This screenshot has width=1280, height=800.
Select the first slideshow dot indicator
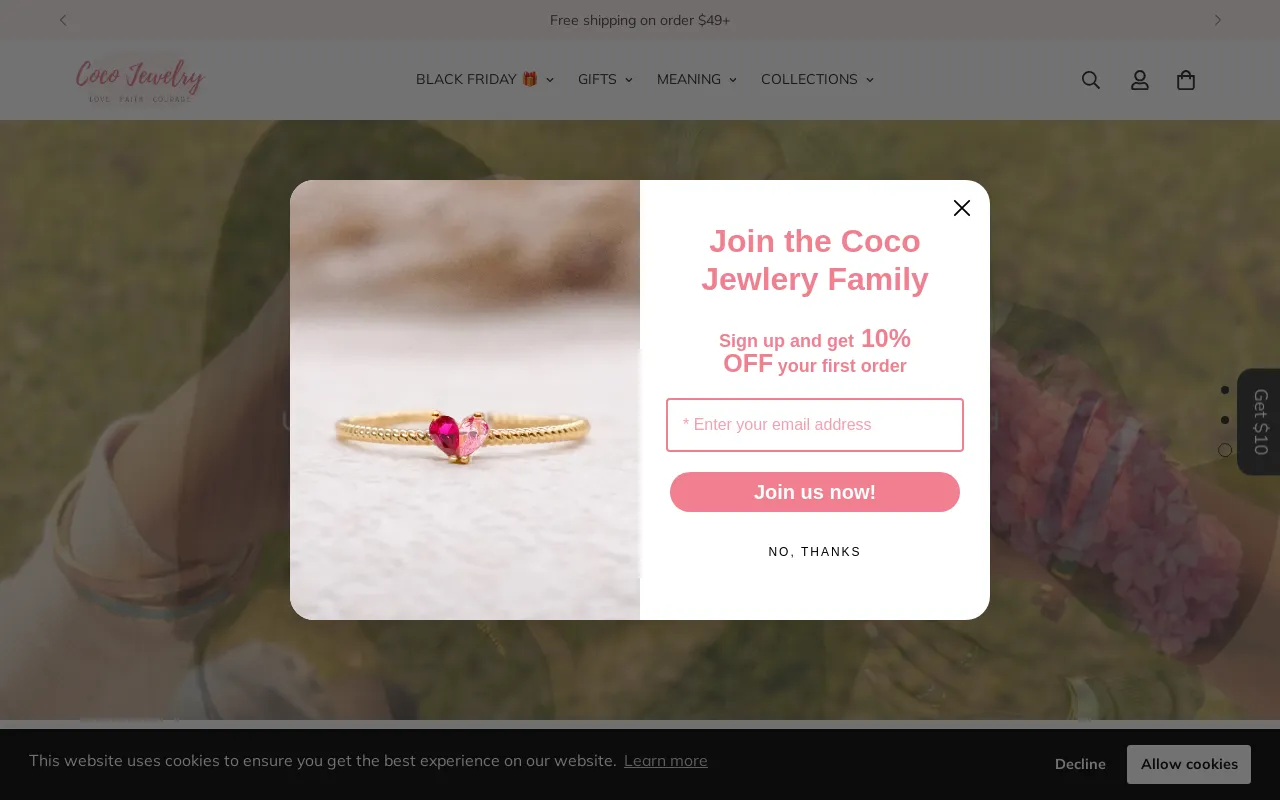click(1225, 390)
